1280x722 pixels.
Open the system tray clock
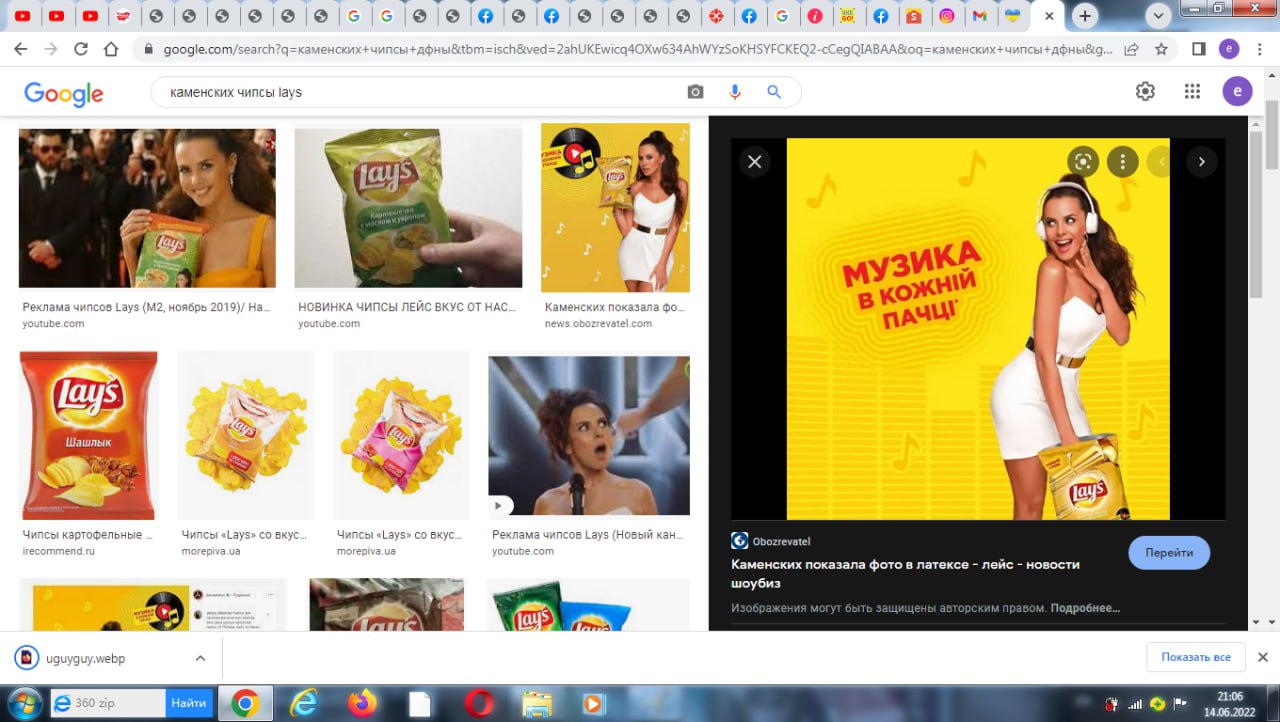coord(1229,704)
